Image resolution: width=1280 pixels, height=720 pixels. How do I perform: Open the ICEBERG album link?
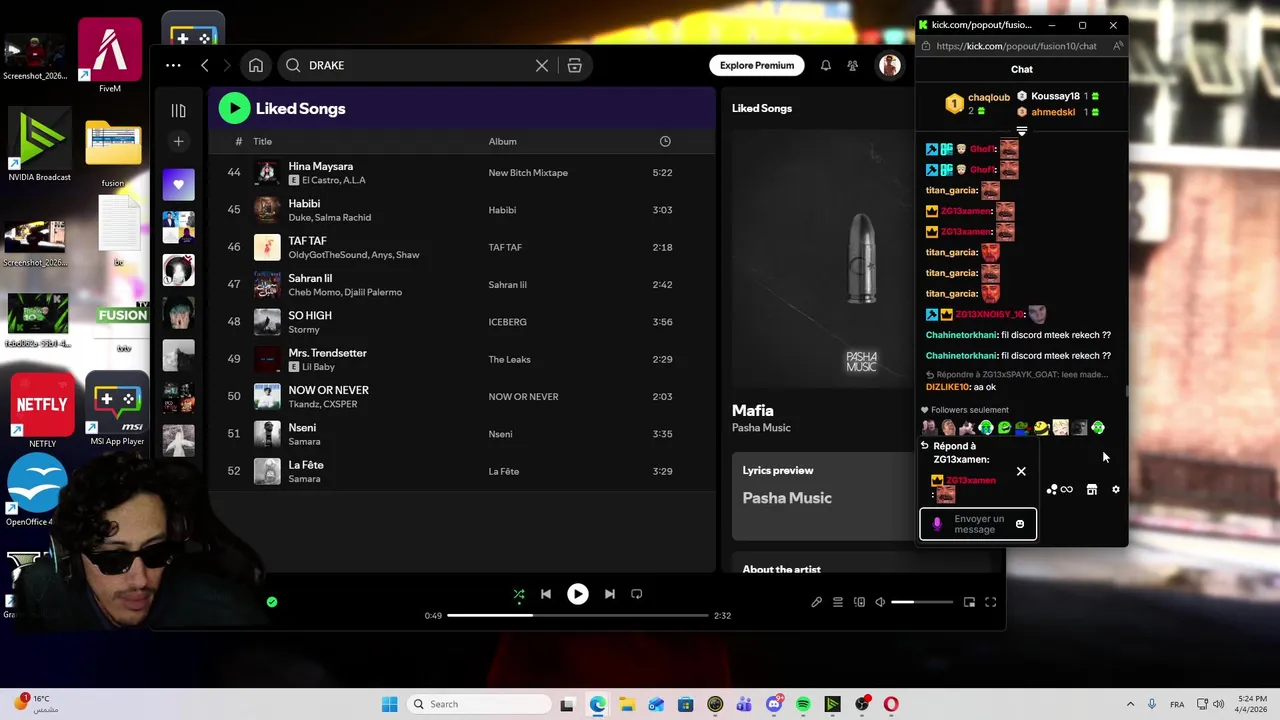coord(507,322)
